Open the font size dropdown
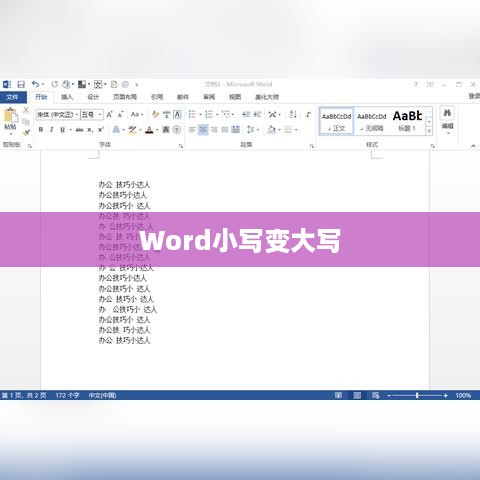Image resolution: width=480 pixels, height=480 pixels. [x=100, y=115]
